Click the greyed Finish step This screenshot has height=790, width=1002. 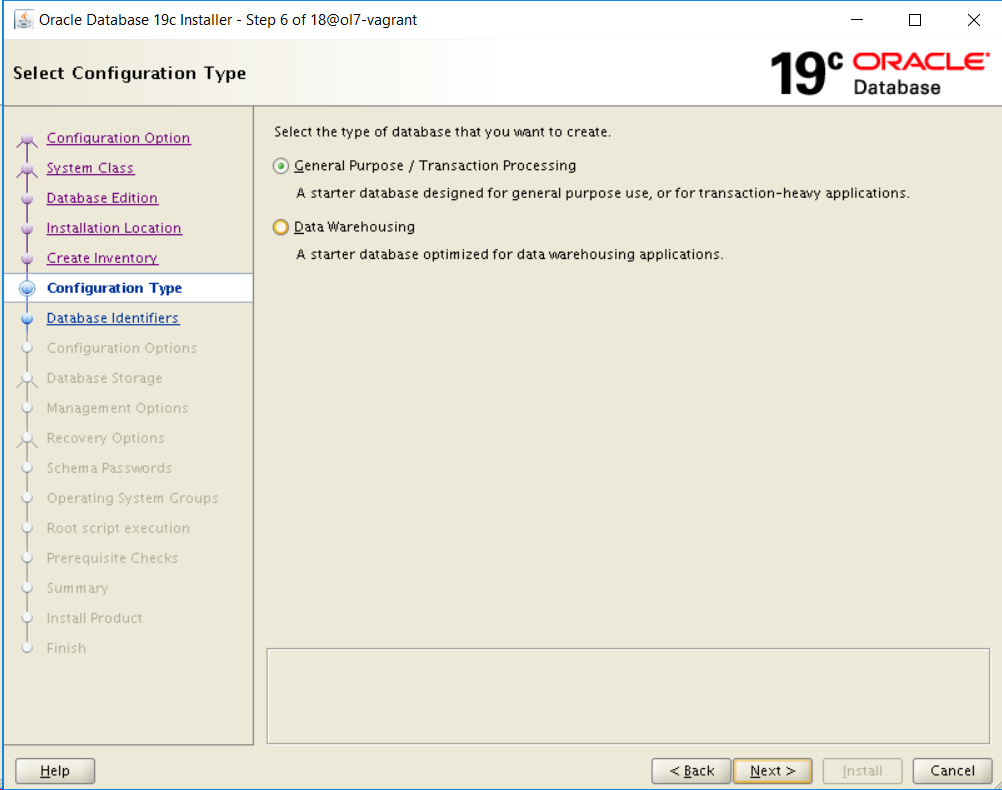(66, 649)
